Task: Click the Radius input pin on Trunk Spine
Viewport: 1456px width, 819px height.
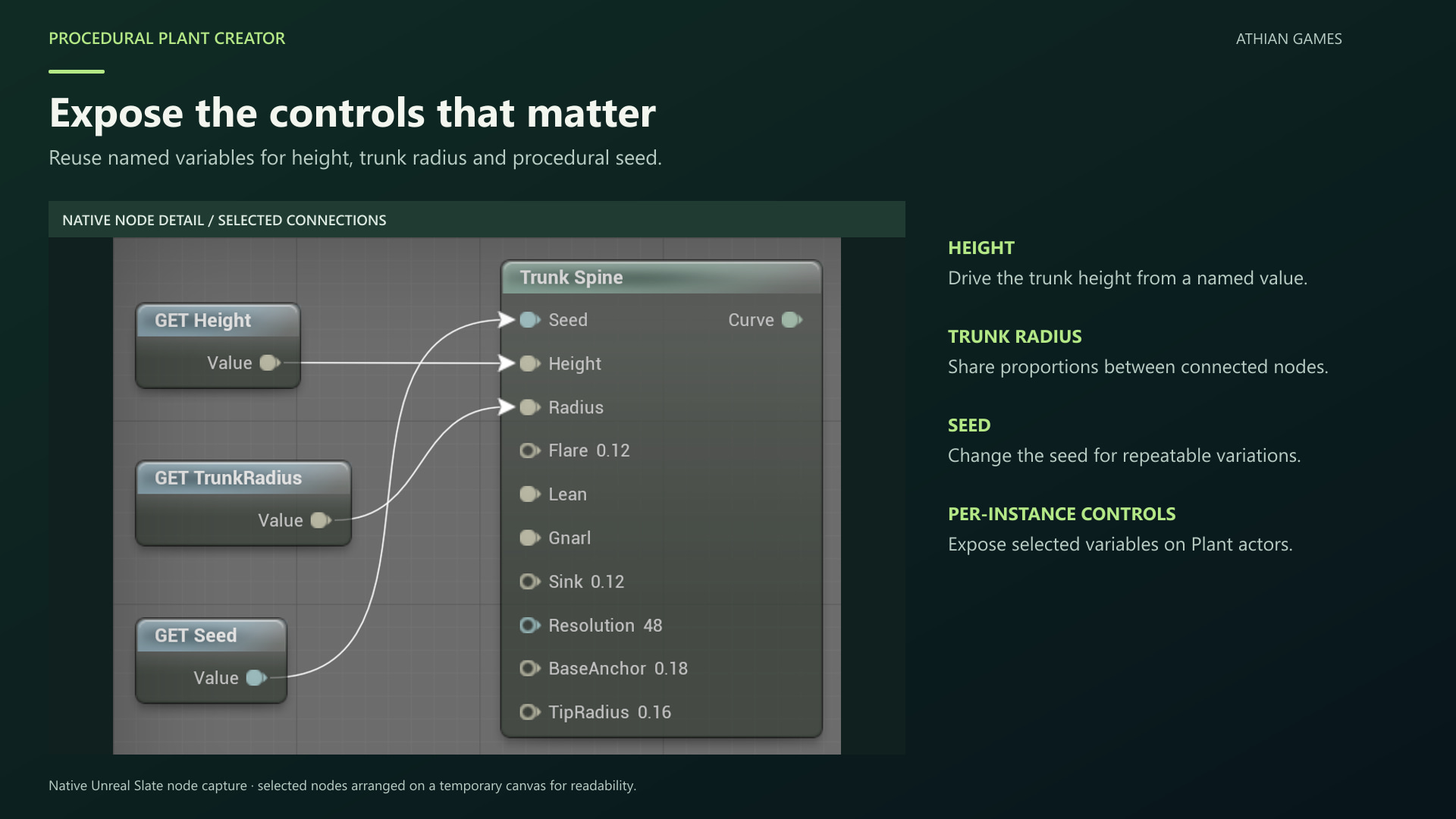Action: (529, 407)
